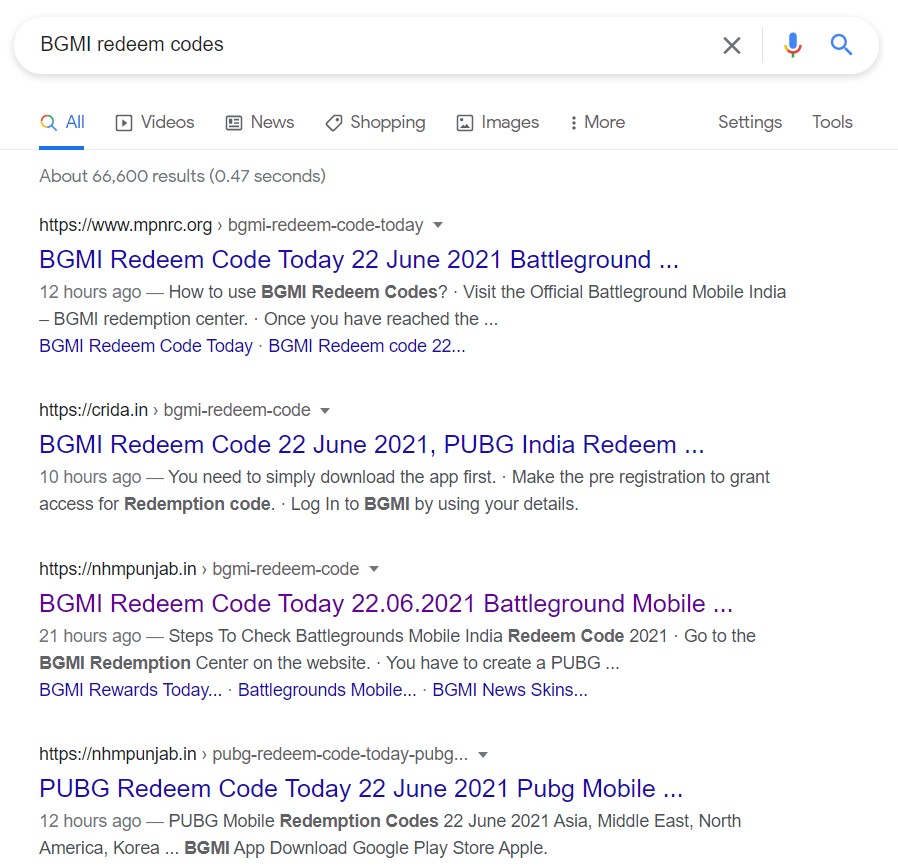898x866 pixels.
Task: Open BGMI Redeem Code 22 June 2021, PUBG India result
Action: tap(371, 444)
